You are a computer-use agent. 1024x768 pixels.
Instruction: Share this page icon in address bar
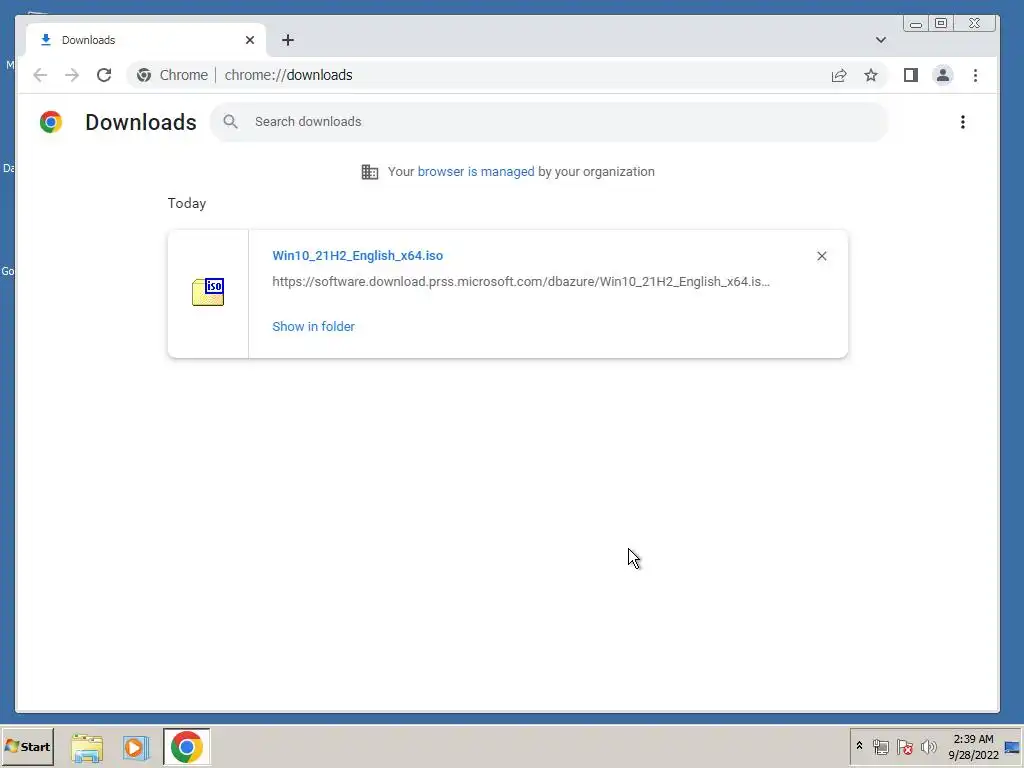[x=839, y=75]
